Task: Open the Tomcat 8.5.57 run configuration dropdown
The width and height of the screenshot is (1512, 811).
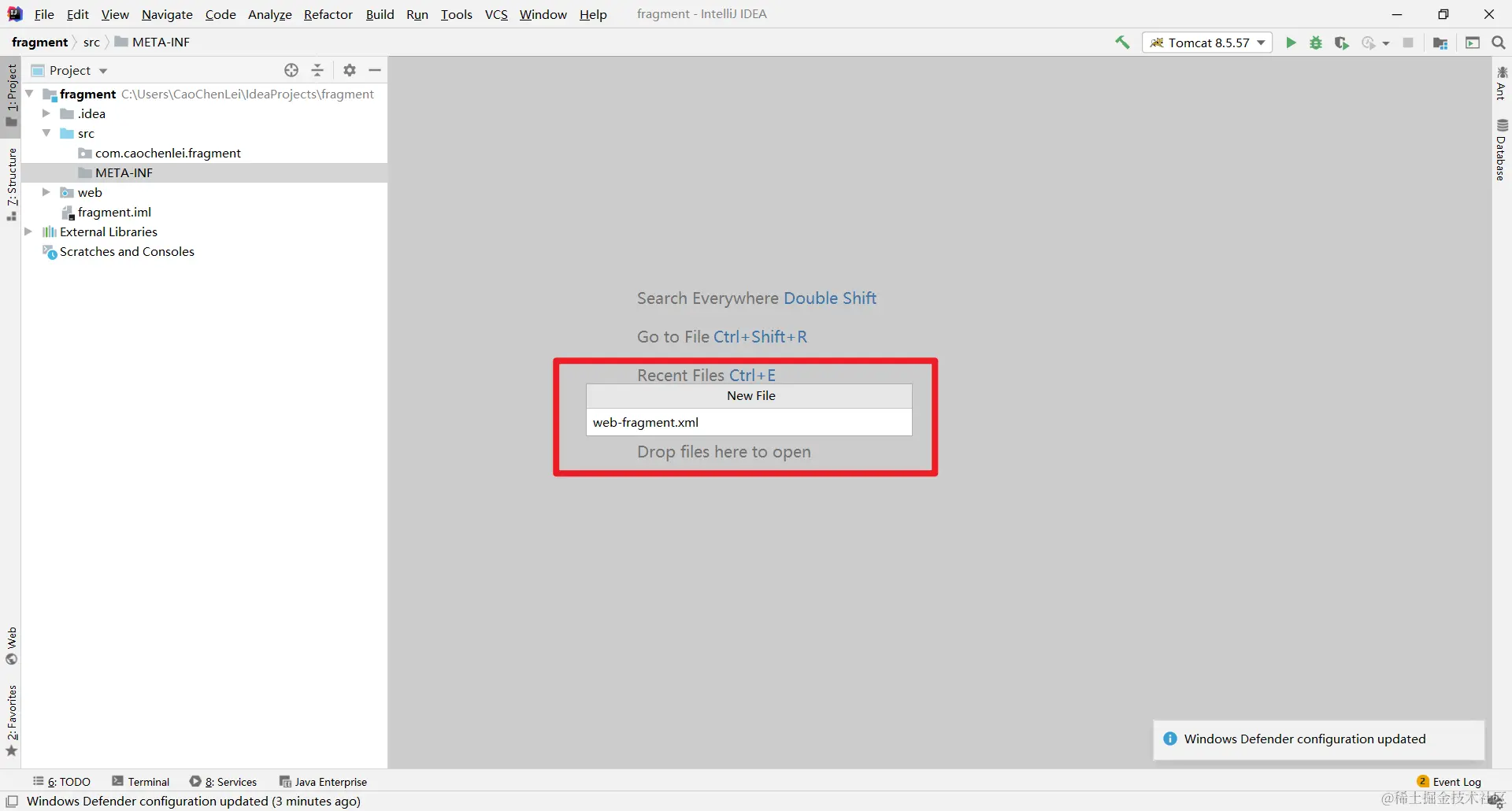Action: (1207, 43)
